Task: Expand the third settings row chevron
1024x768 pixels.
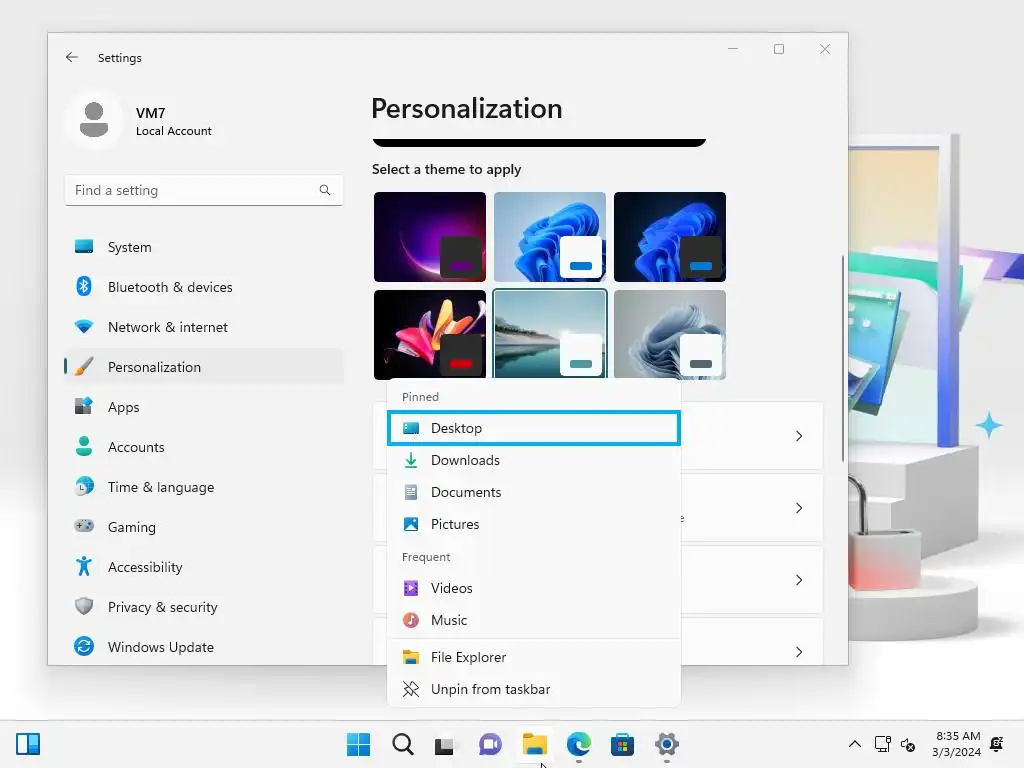Action: (x=799, y=580)
